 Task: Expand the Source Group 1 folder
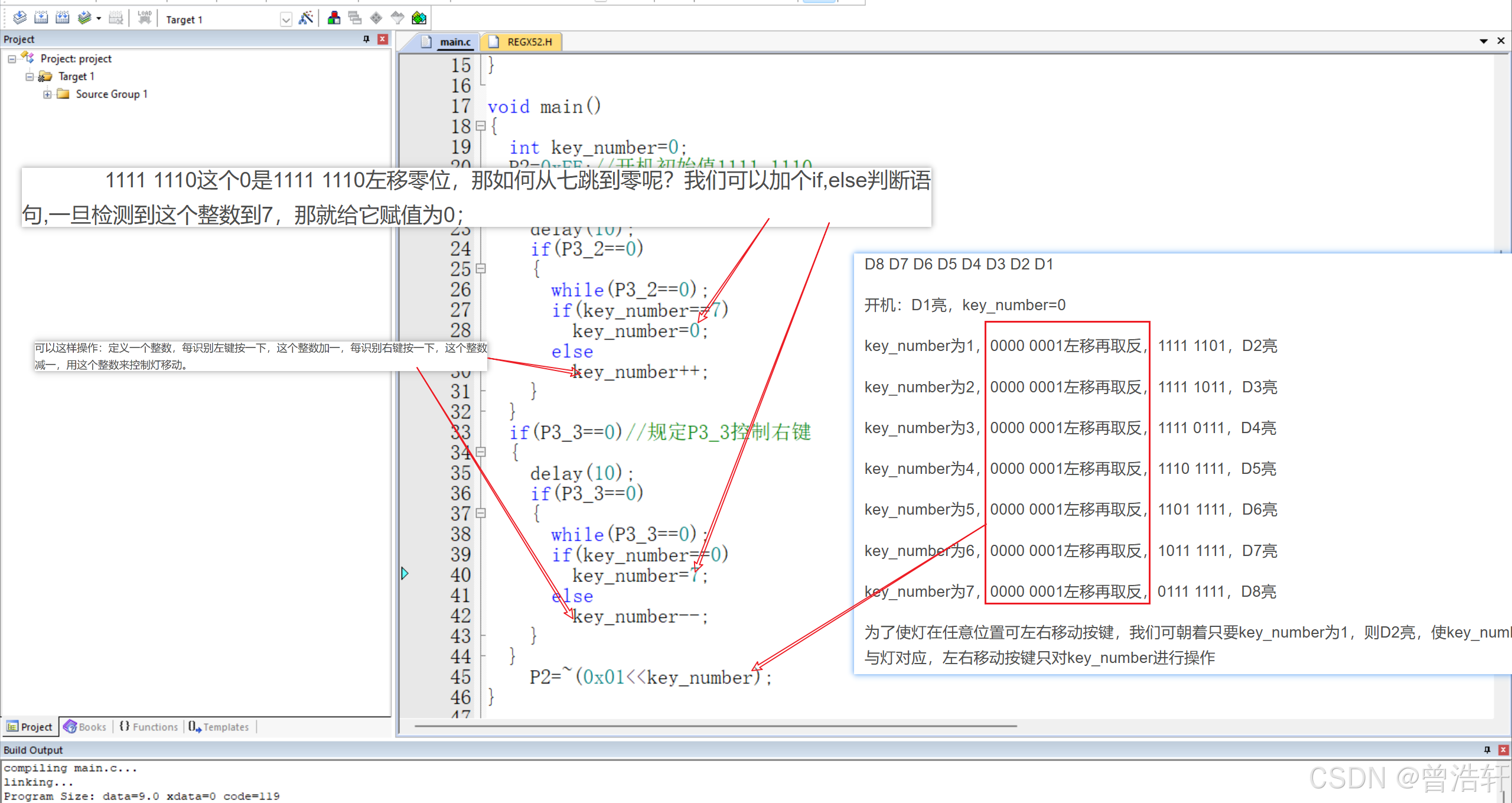tap(47, 95)
